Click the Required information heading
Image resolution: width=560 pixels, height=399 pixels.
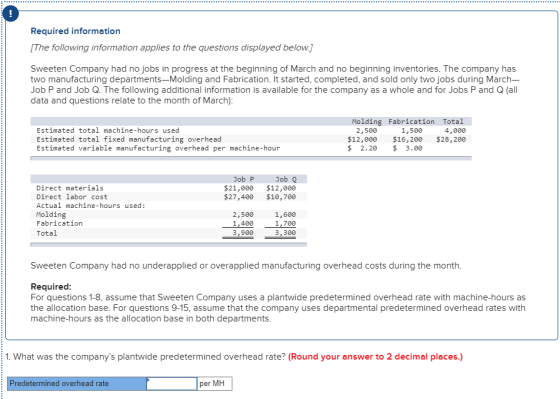pos(75,31)
